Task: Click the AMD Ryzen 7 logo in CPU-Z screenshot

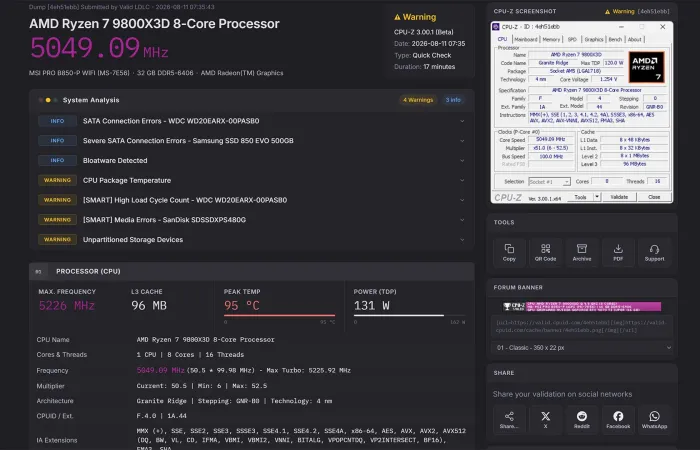Action: [646, 67]
